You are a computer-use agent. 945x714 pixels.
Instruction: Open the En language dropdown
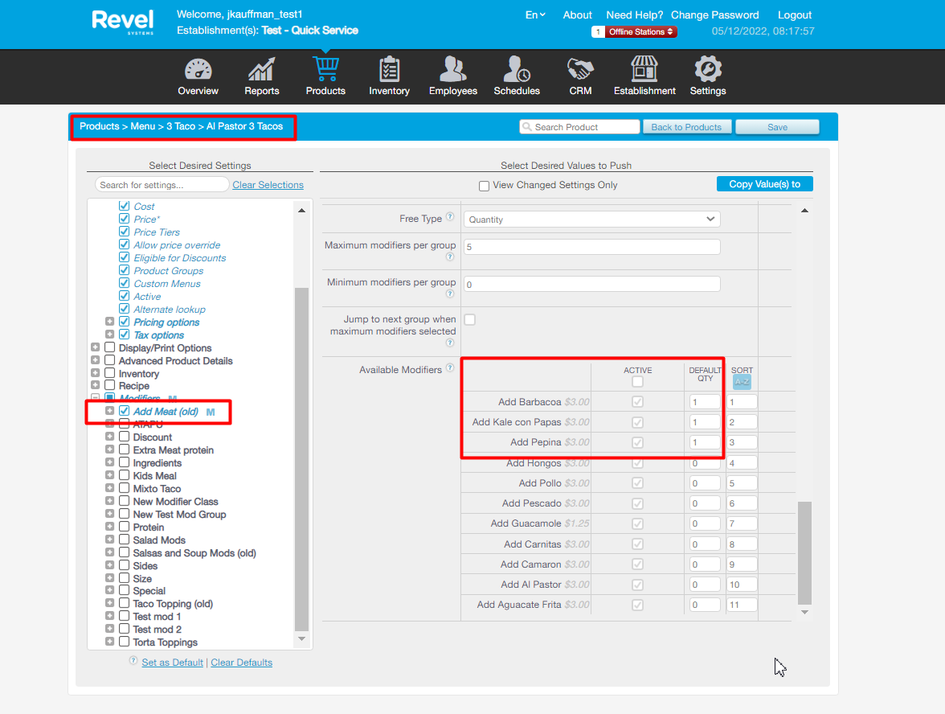[535, 15]
